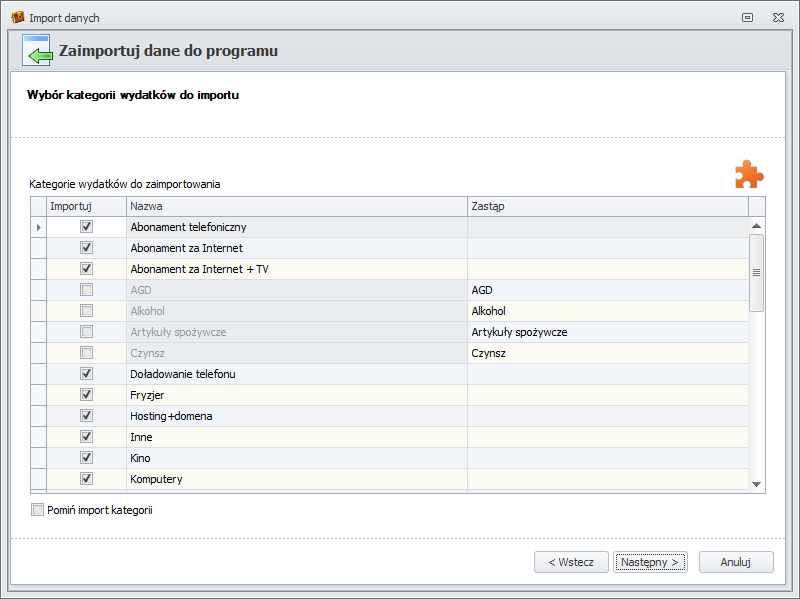Toggle import checkbox for Kino
This screenshot has width=800, height=599.
[86, 458]
